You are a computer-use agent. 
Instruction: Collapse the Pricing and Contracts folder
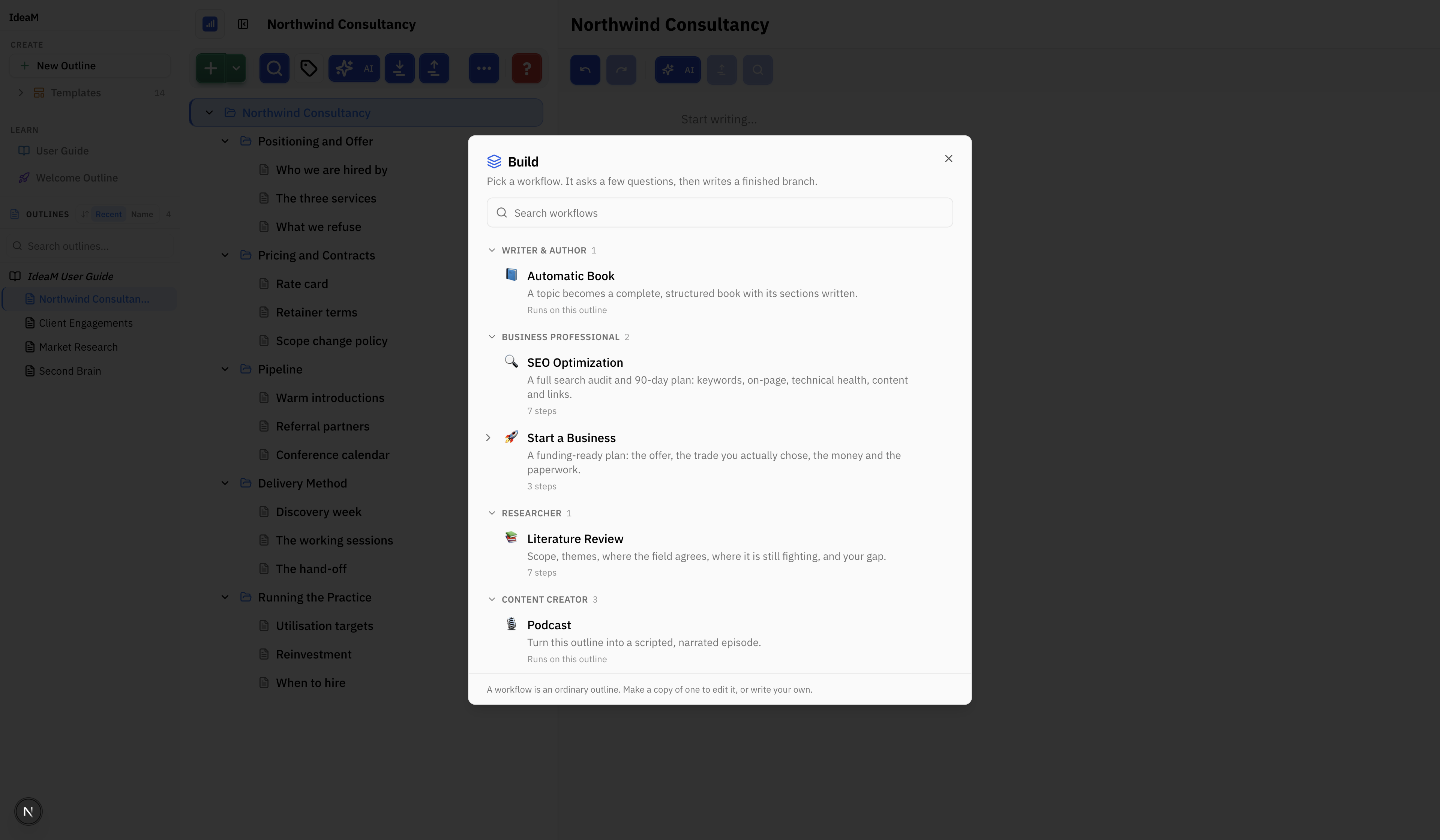(x=225, y=255)
